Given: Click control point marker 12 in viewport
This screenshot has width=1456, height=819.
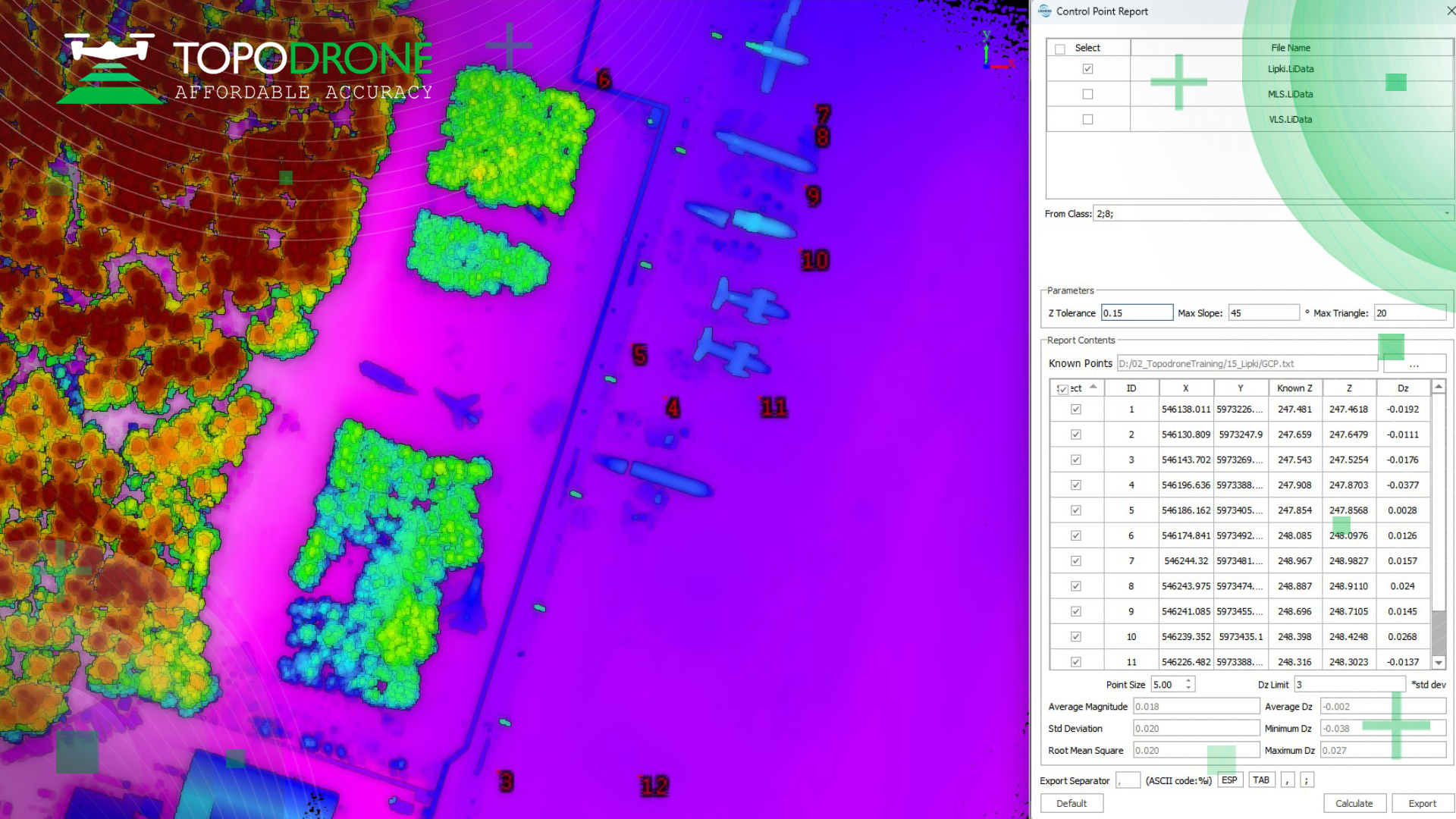Looking at the screenshot, I should pyautogui.click(x=654, y=786).
